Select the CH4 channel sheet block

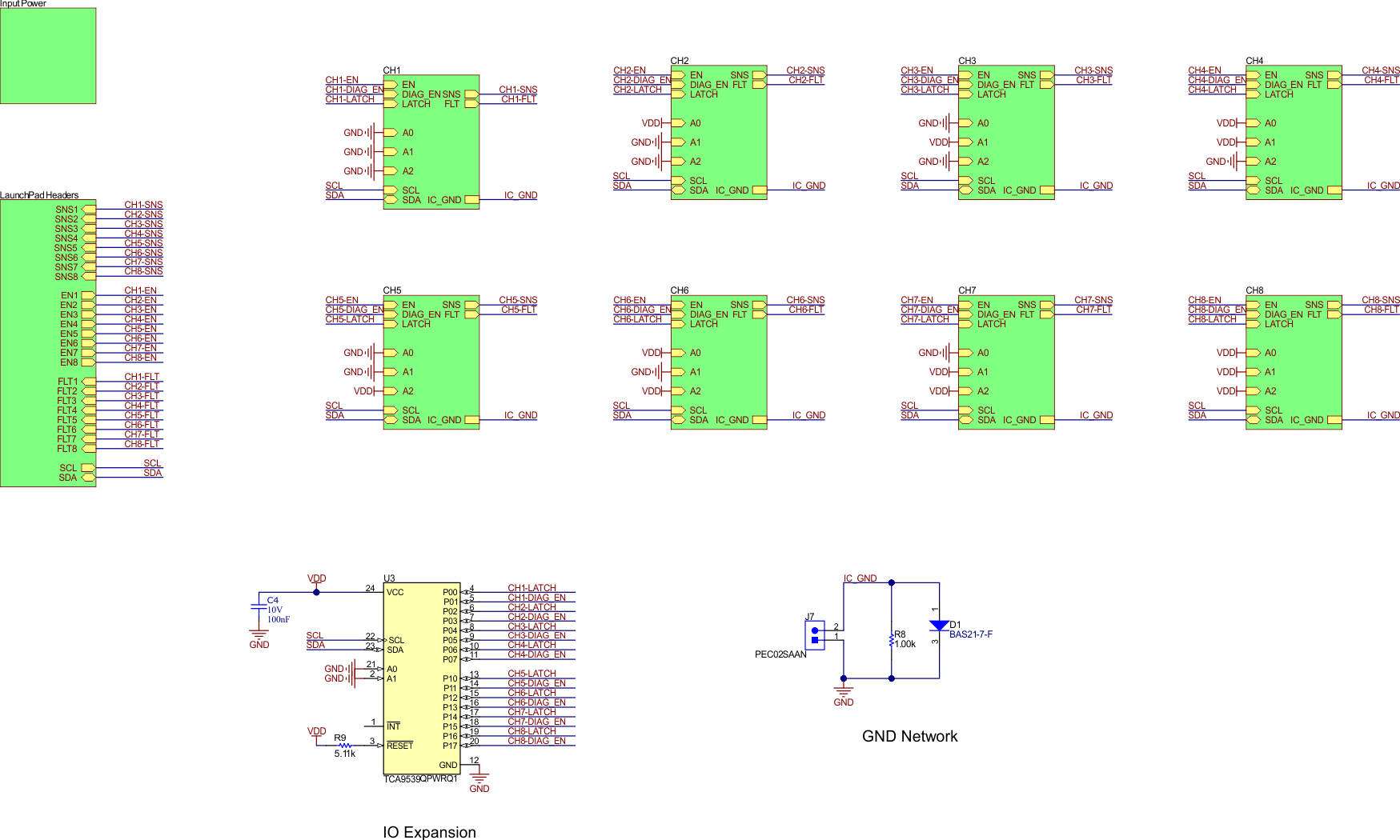1294,133
